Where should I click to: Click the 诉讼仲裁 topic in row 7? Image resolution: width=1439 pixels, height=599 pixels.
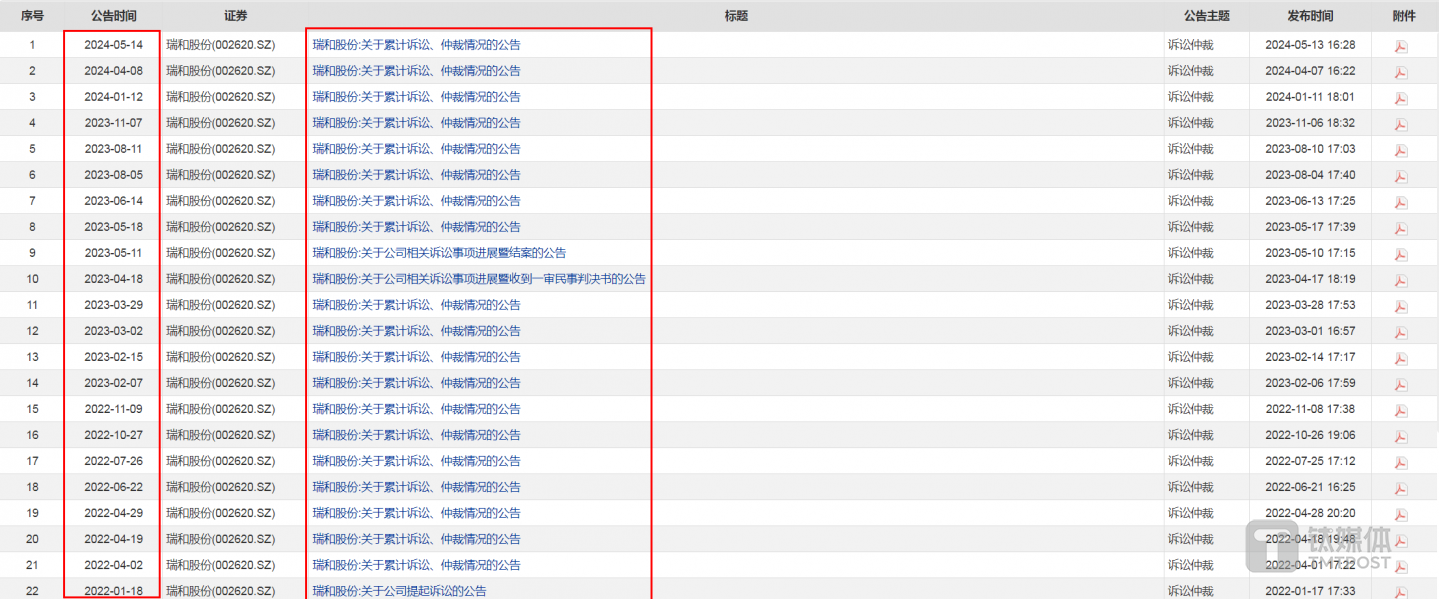pos(1190,201)
